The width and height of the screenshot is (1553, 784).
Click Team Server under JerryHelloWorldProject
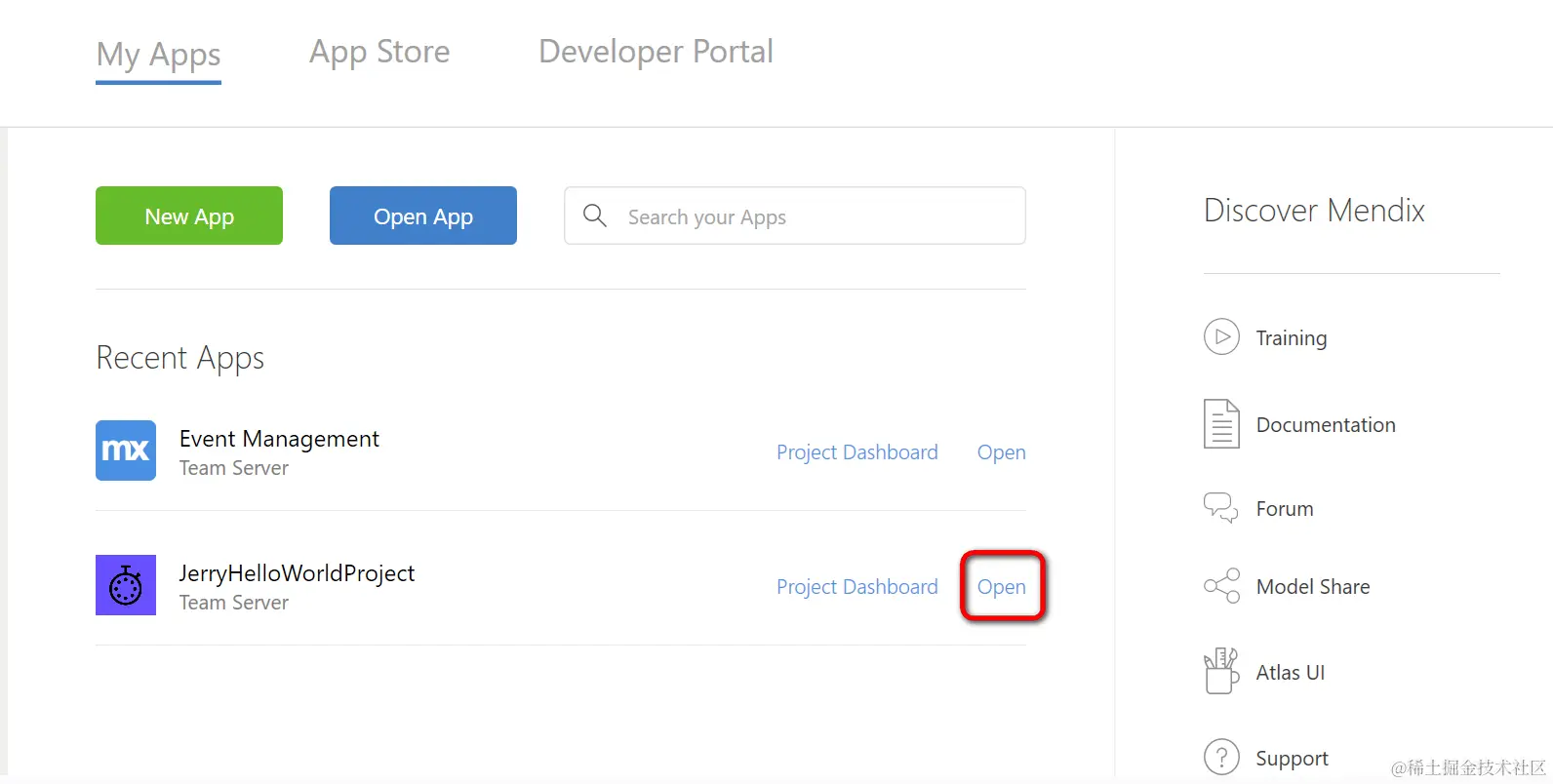[234, 603]
